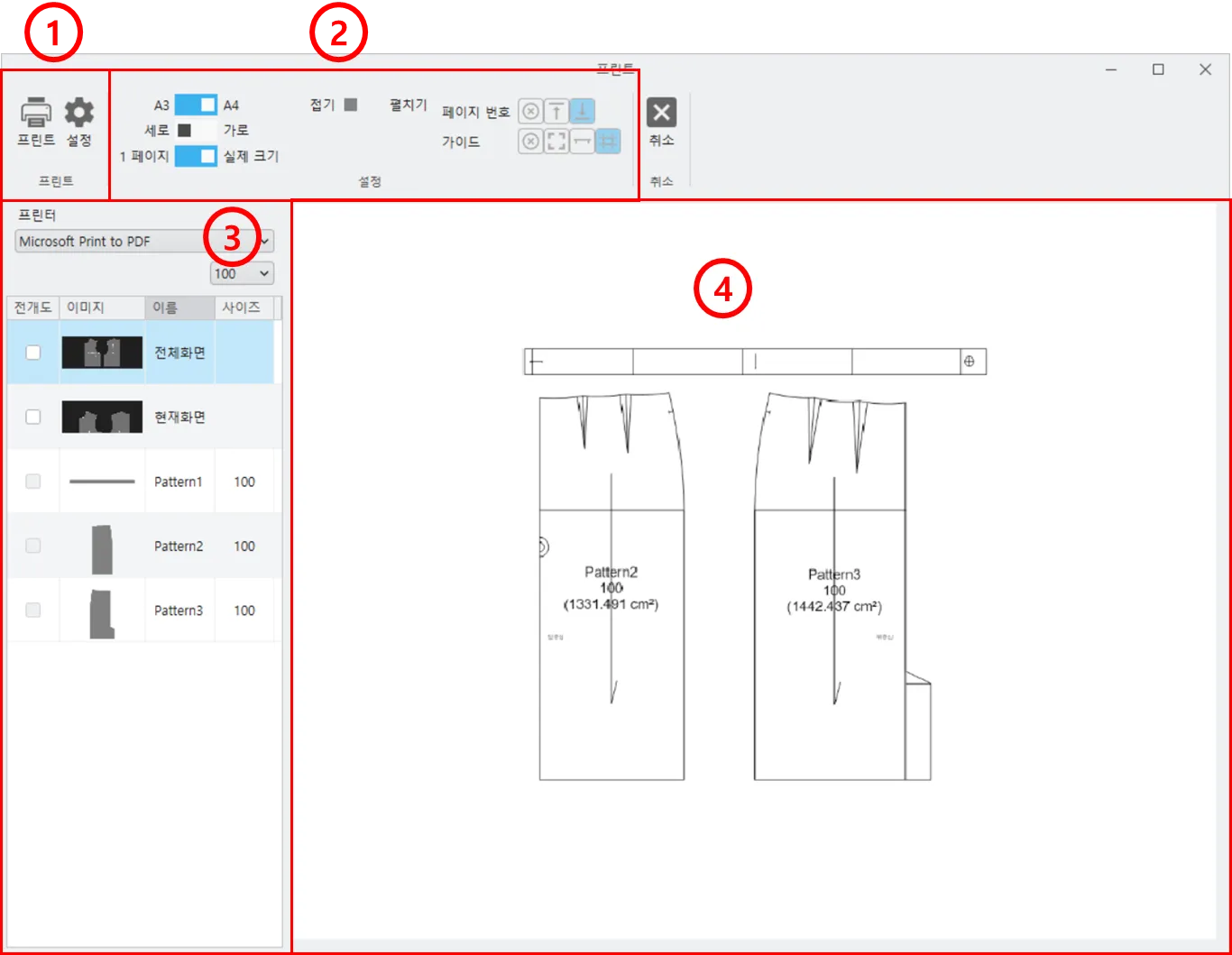Toggle 1 페이지/실제 크기 switch
This screenshot has width=1232, height=955.
(196, 156)
